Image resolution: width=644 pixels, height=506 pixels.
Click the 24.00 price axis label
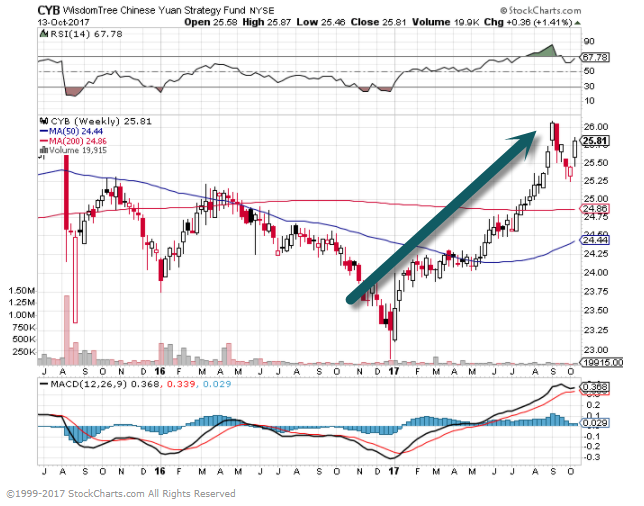(x=596, y=272)
